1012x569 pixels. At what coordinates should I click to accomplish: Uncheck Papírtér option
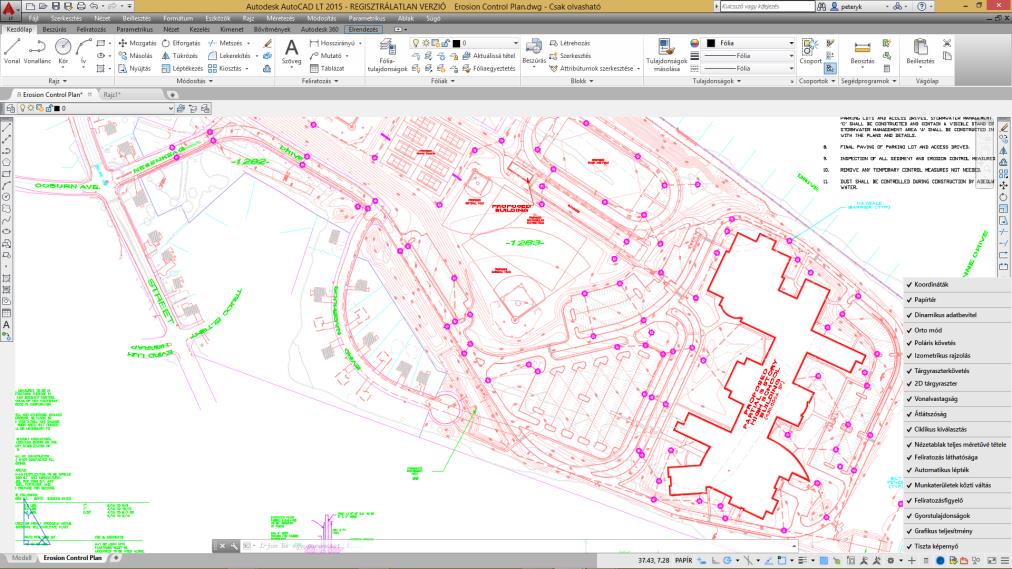coord(957,300)
